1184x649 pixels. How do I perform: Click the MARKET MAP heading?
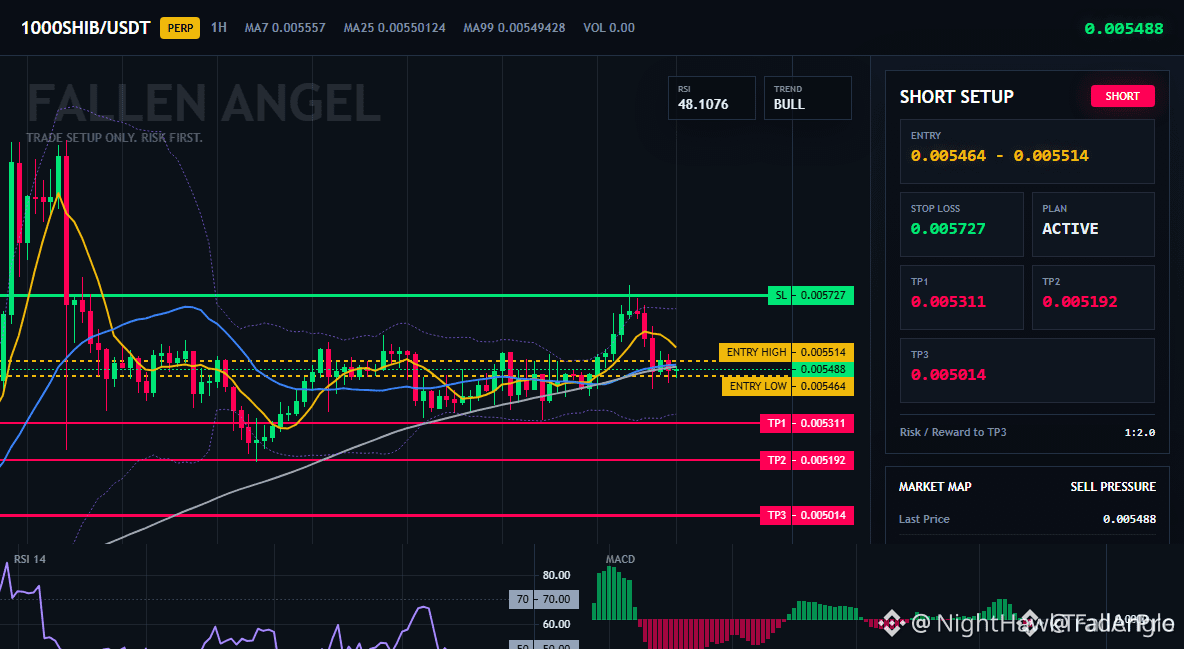935,487
